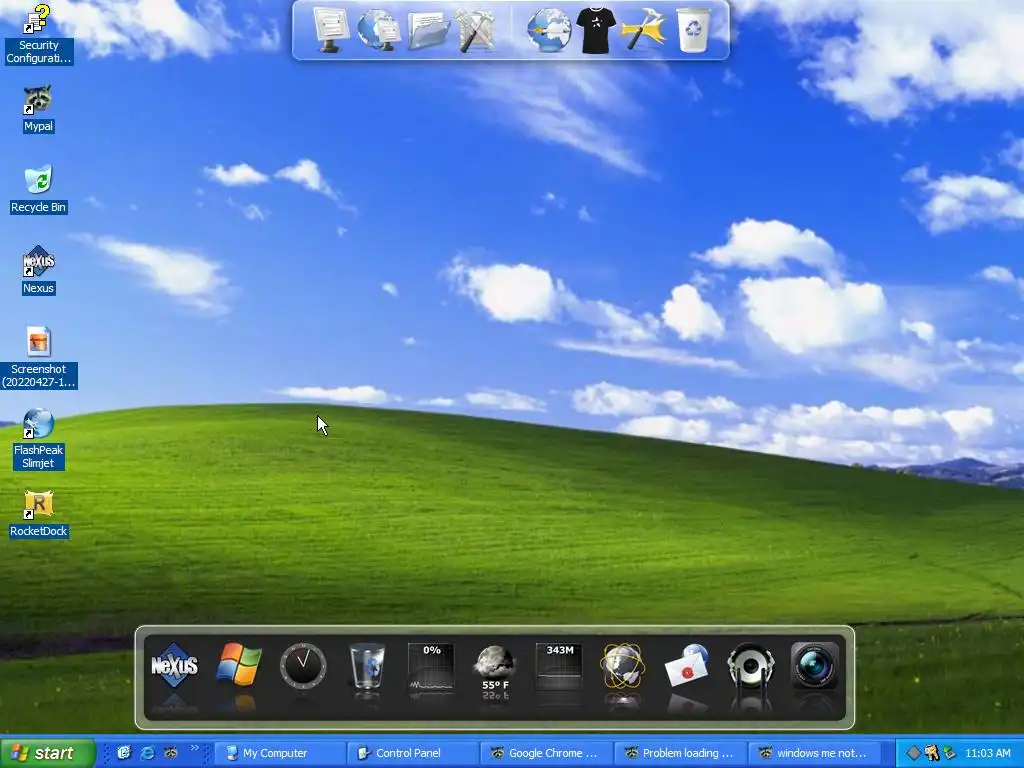This screenshot has width=1024, height=768.
Task: Open the globe-with-monitor network icon in top dock
Action: 379,29
